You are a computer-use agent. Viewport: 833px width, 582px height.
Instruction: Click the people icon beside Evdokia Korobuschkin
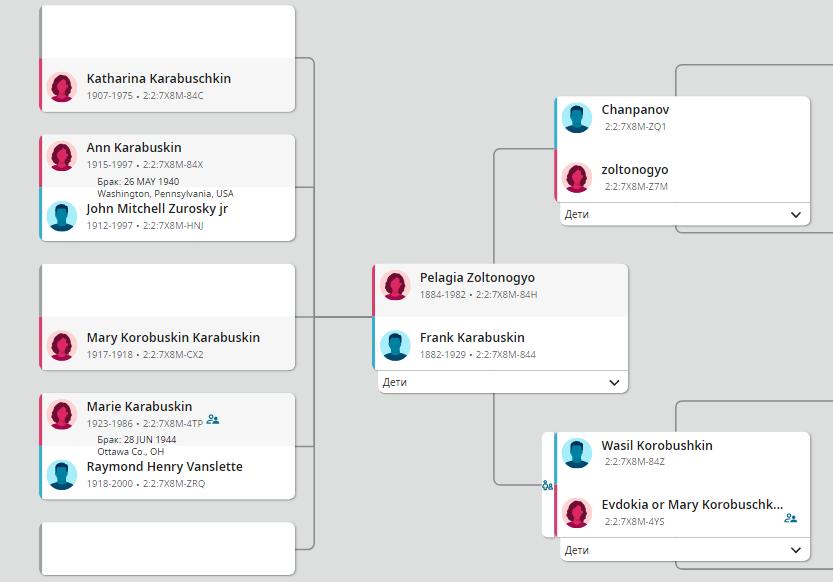(x=790, y=518)
